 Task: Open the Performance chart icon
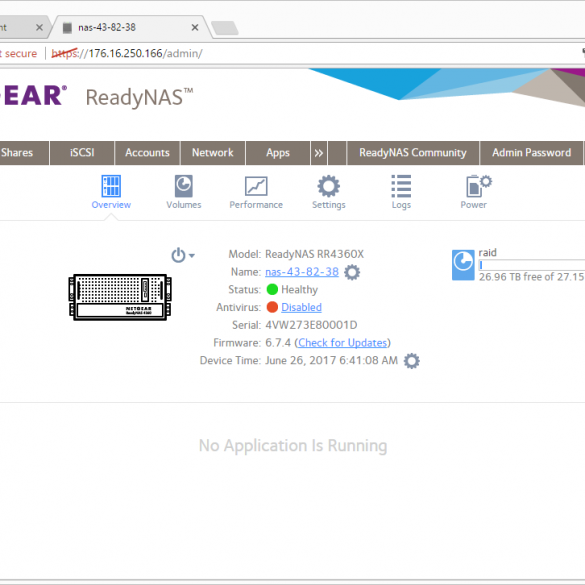(x=256, y=186)
